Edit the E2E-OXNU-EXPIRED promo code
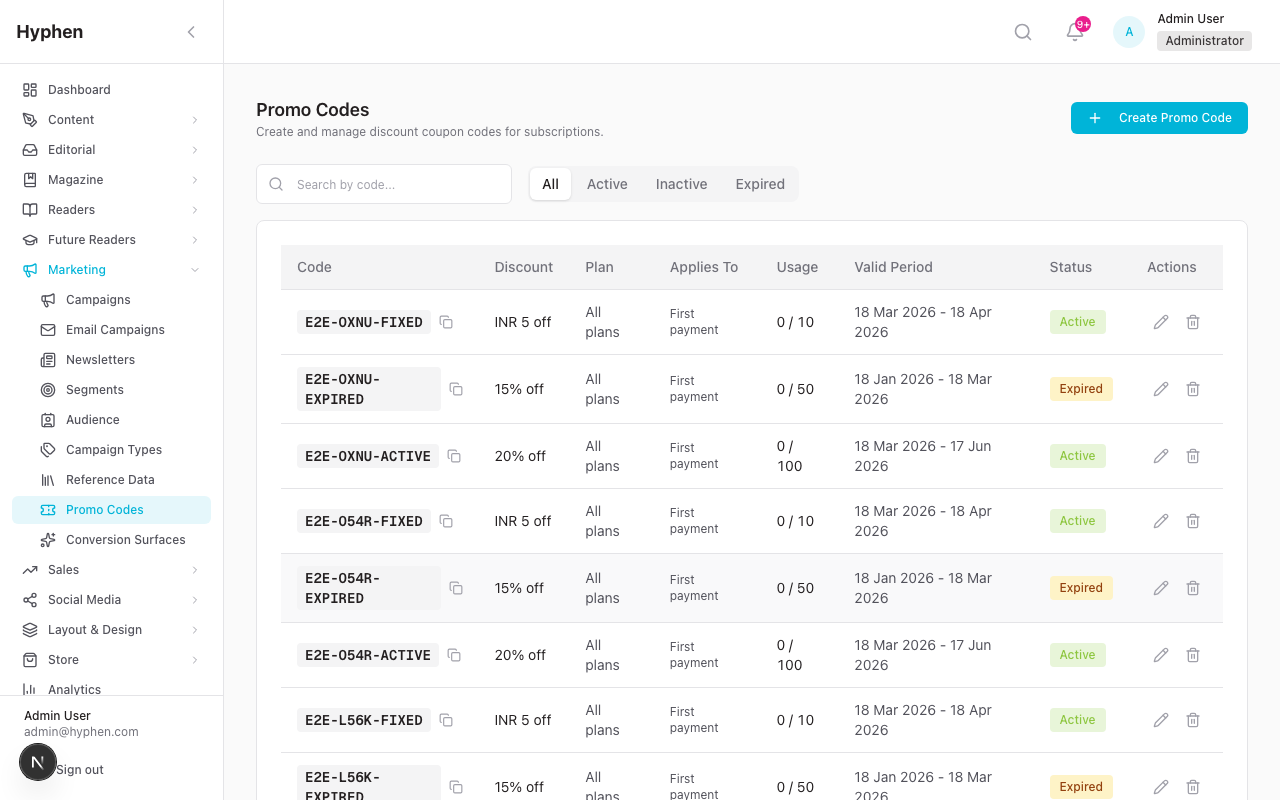 [x=1161, y=389]
